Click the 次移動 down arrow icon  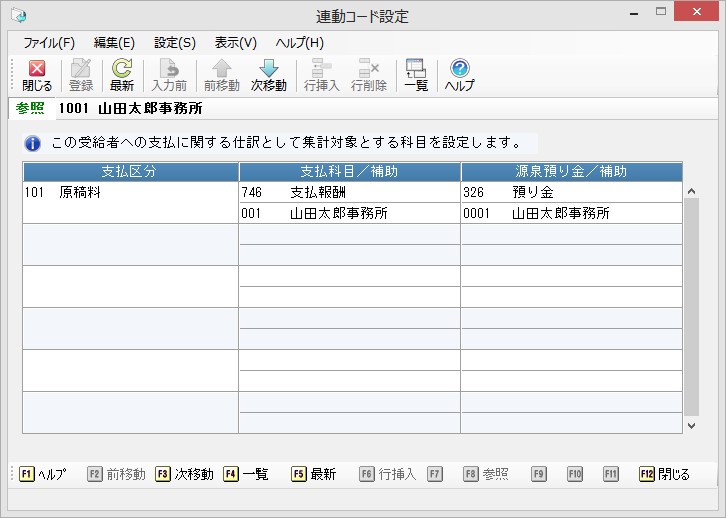click(x=268, y=69)
